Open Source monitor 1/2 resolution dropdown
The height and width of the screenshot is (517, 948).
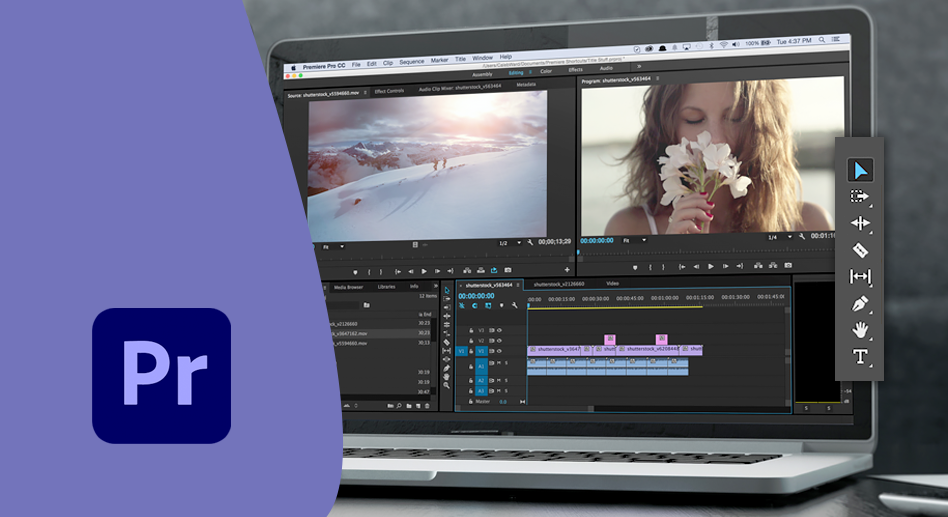click(510, 243)
